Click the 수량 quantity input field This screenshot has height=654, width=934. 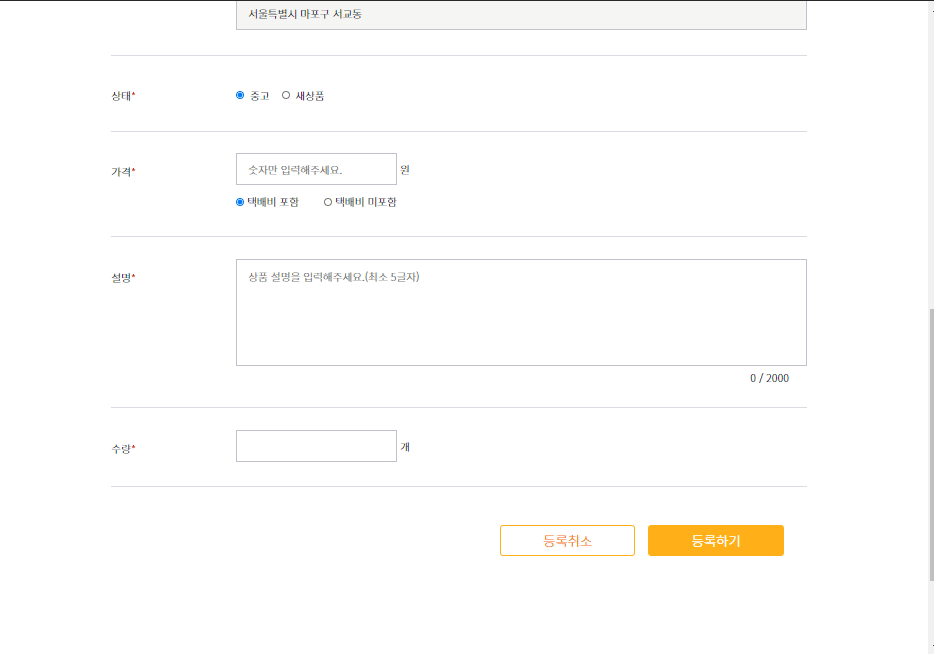[x=315, y=445]
